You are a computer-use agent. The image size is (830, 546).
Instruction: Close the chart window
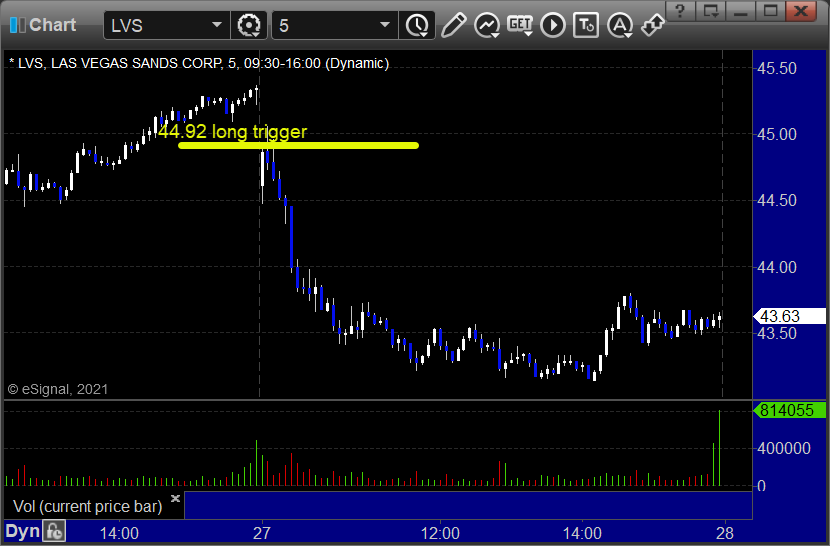tap(801, 11)
